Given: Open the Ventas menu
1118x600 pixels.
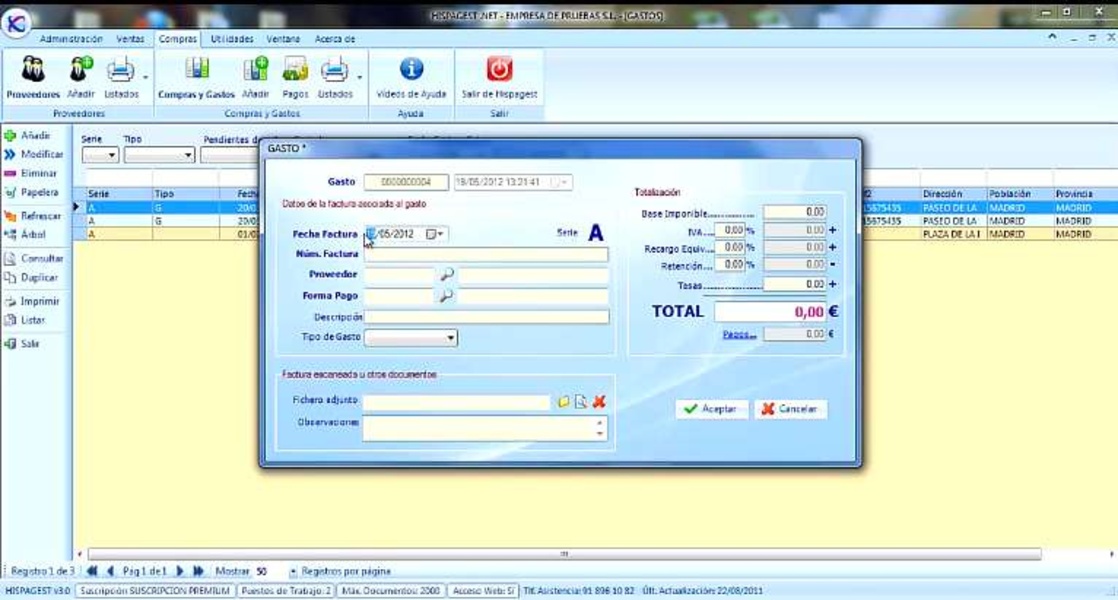Looking at the screenshot, I should [x=130, y=39].
